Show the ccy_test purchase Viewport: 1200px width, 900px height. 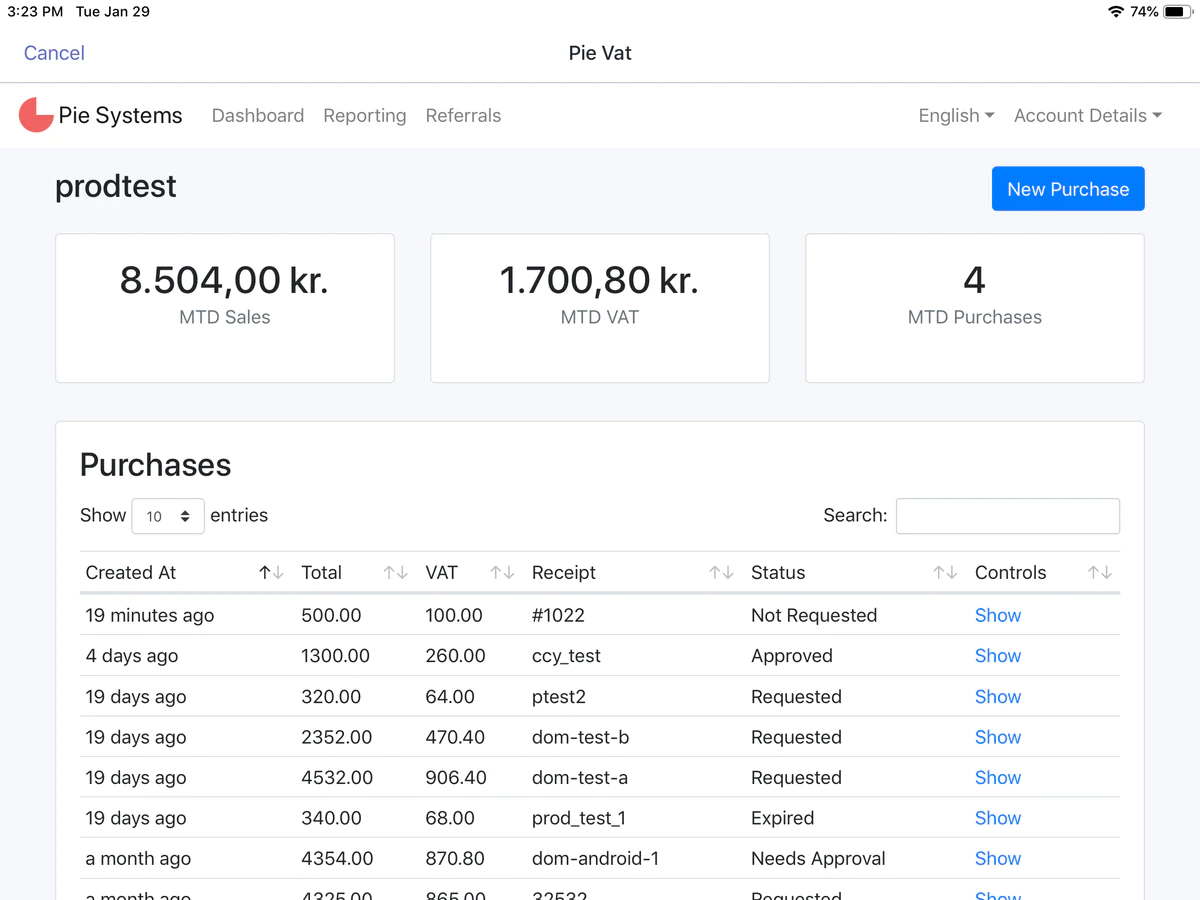click(998, 656)
